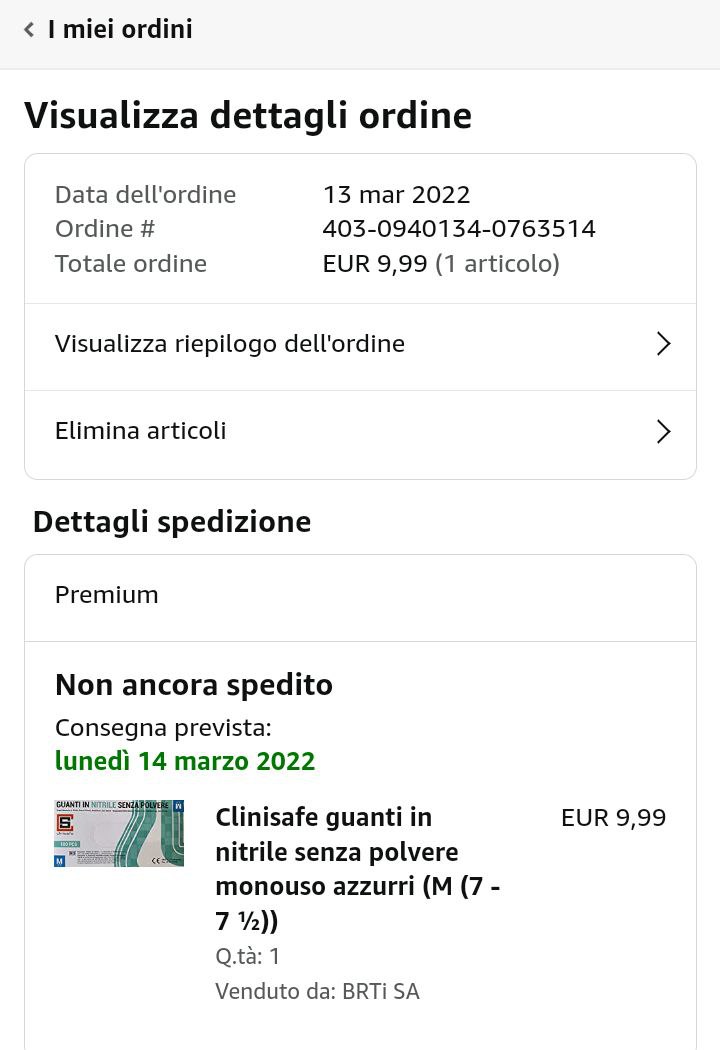Image resolution: width=720 pixels, height=1050 pixels.
Task: Click the Visualizza dettagli ordine page title
Action: (248, 115)
